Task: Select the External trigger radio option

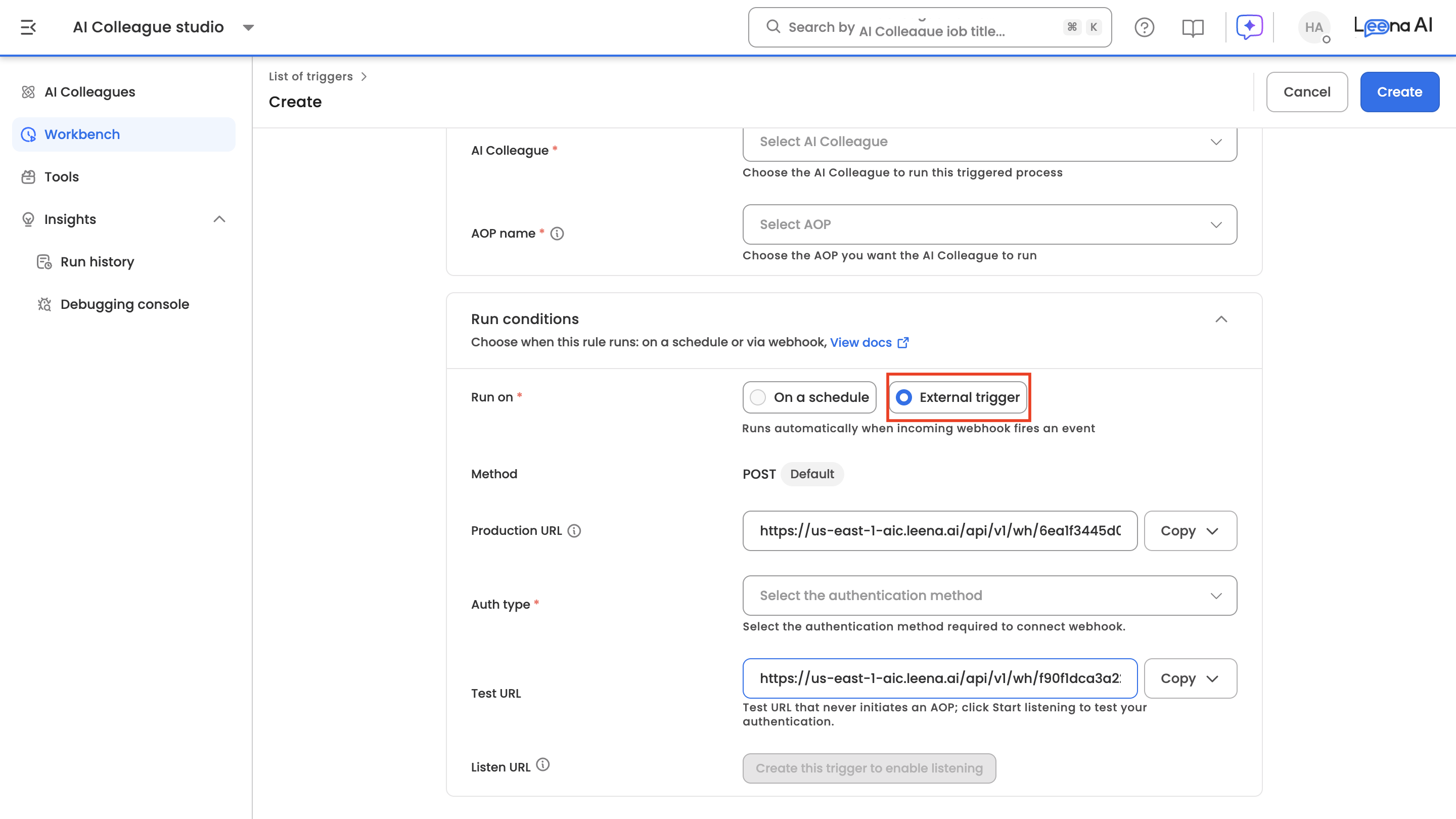Action: [958, 397]
